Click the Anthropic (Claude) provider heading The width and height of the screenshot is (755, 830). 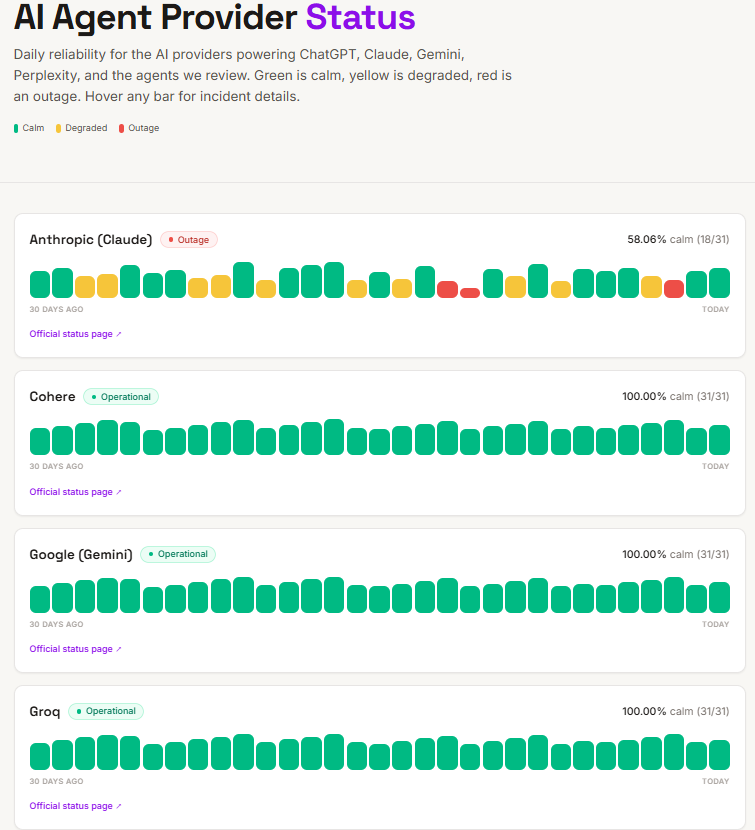pos(91,240)
